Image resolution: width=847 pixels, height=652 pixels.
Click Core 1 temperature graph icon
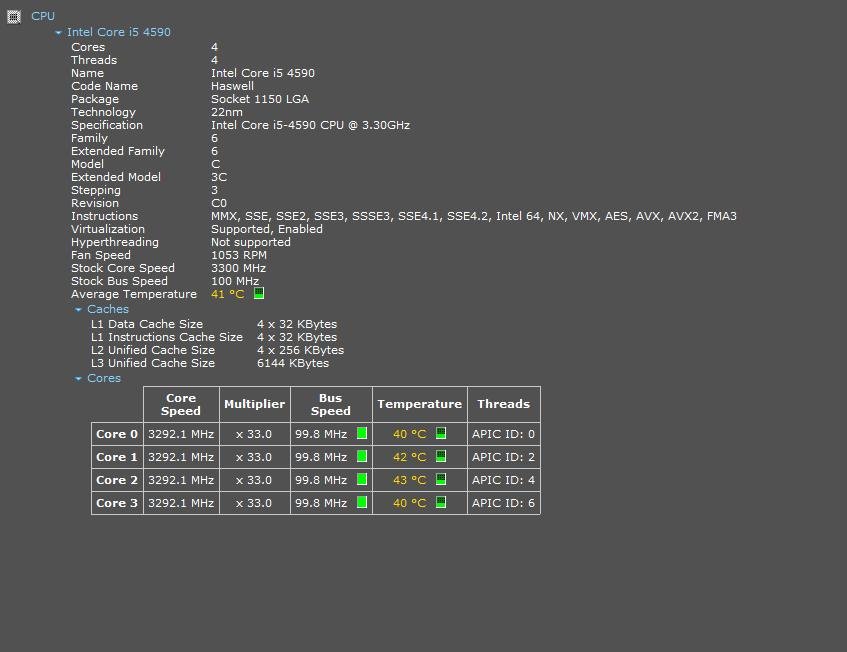[x=440, y=457]
